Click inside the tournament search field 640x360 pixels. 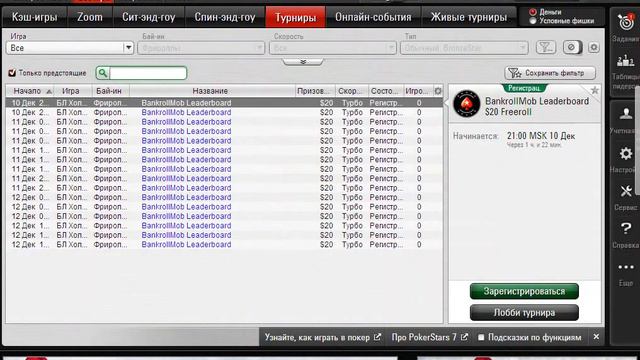pyautogui.click(x=148, y=73)
